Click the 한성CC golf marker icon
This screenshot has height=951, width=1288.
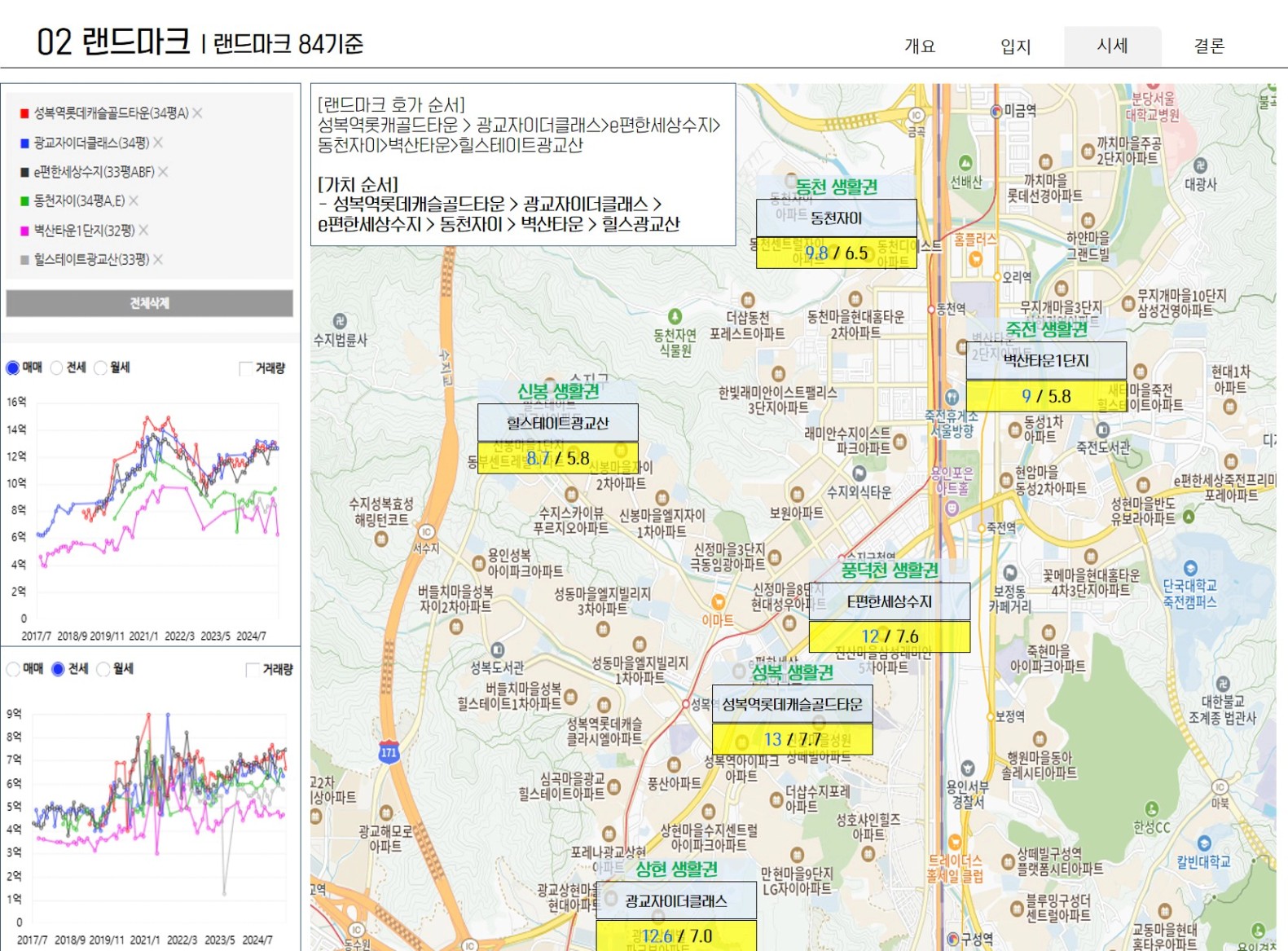[x=1151, y=808]
